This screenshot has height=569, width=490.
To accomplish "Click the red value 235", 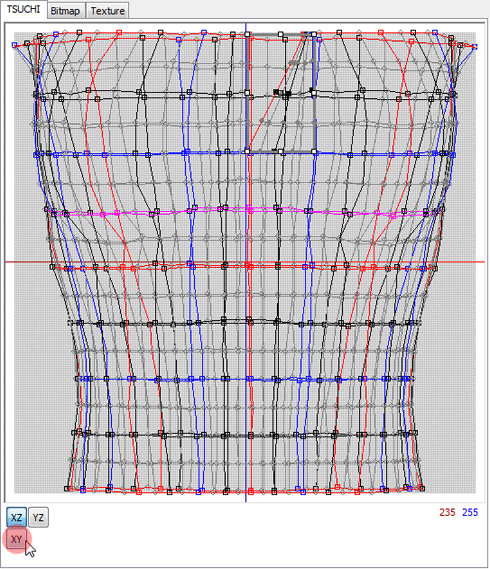I will click(x=447, y=512).
